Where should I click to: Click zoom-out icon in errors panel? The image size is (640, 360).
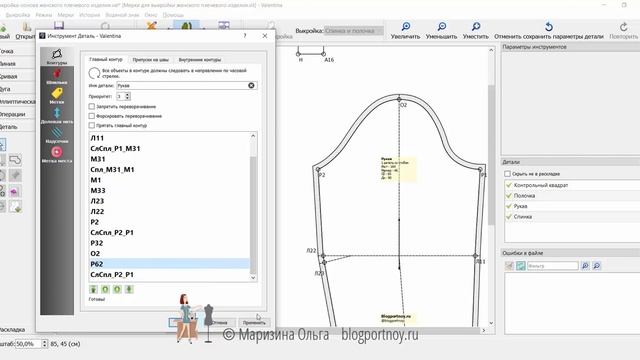tap(596, 266)
